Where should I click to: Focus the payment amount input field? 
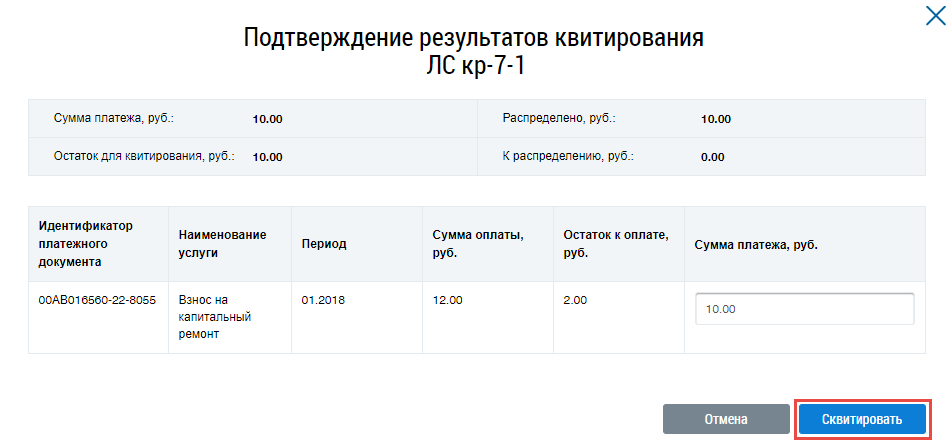coord(804,309)
